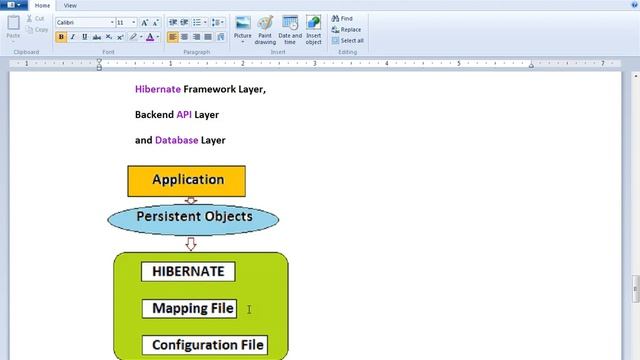Toggle Subscript formatting

click(x=109, y=37)
